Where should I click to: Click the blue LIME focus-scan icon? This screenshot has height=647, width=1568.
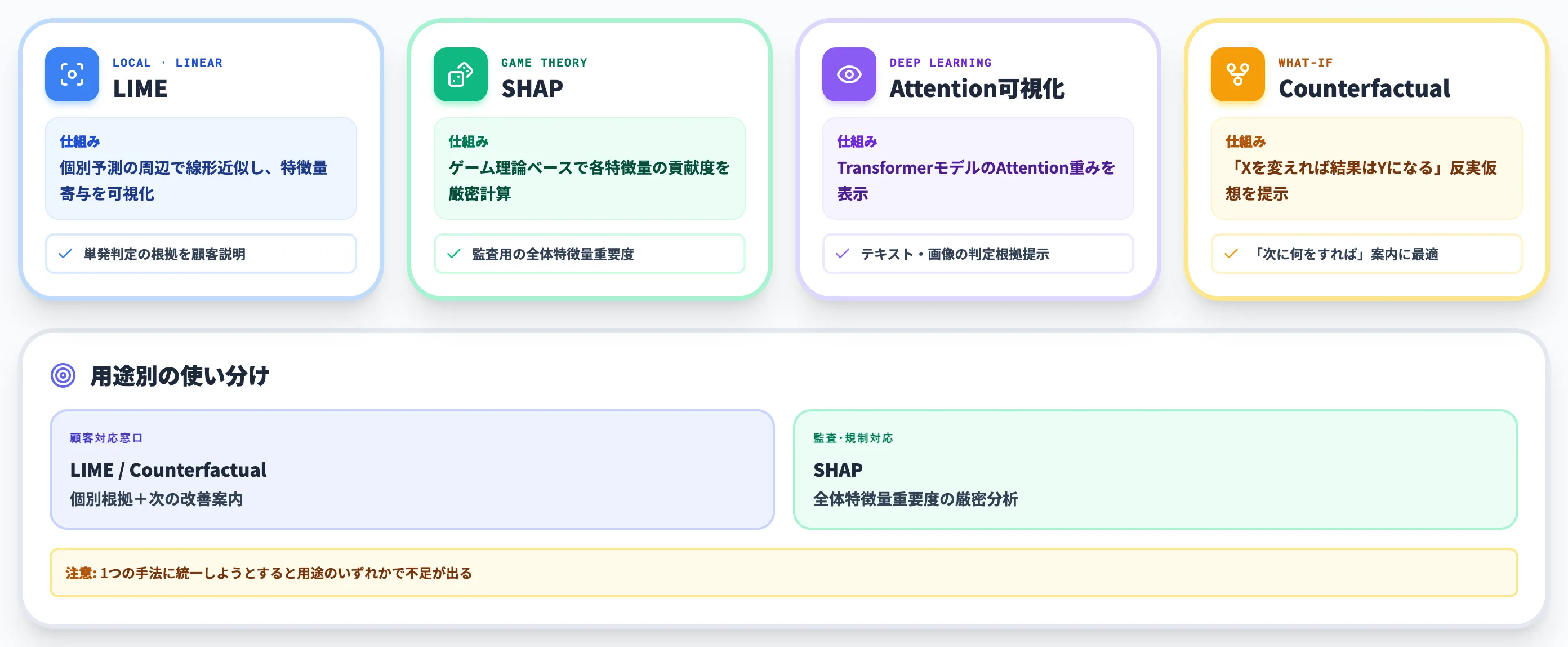click(x=72, y=74)
